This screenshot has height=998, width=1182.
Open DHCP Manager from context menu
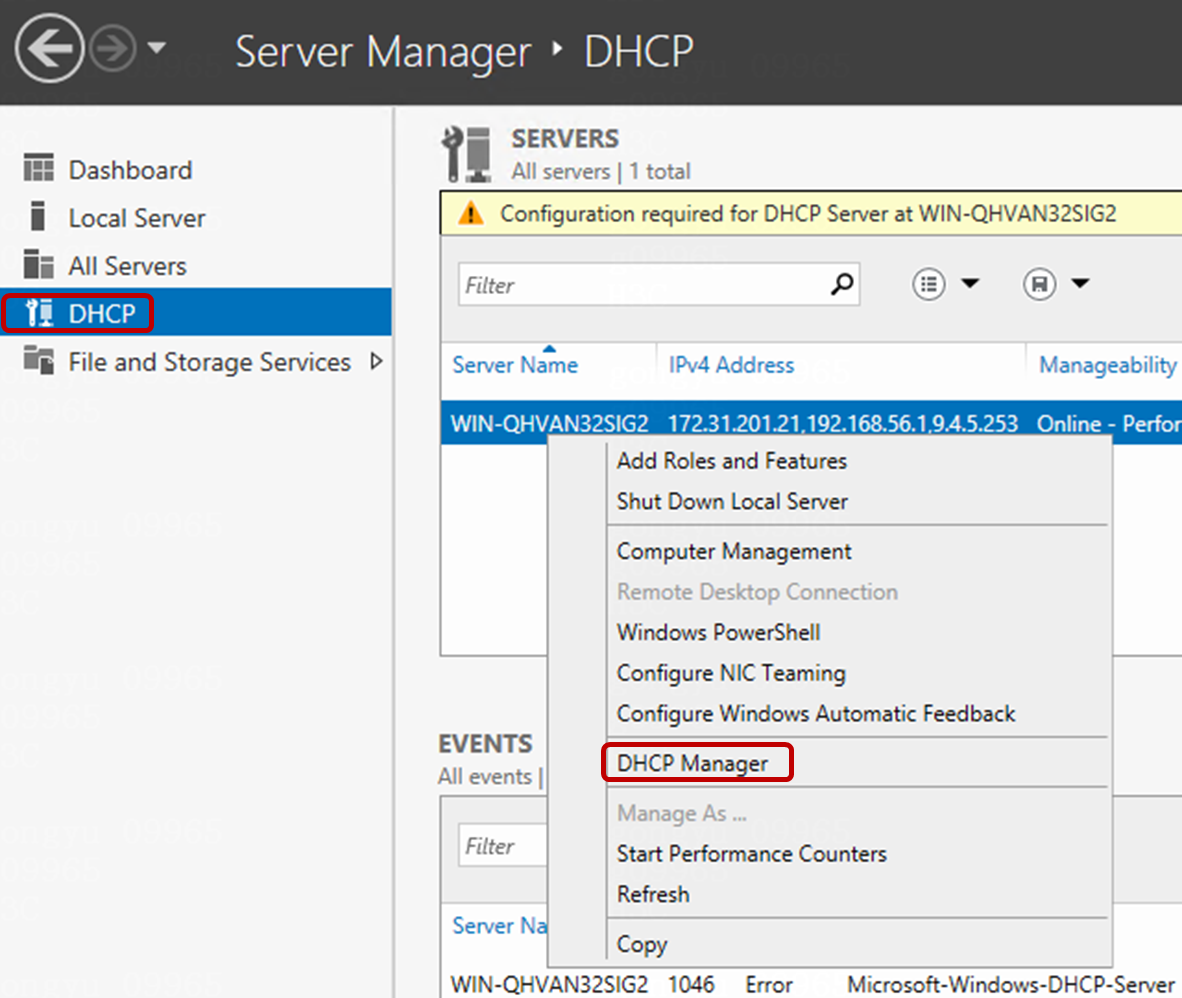point(692,764)
